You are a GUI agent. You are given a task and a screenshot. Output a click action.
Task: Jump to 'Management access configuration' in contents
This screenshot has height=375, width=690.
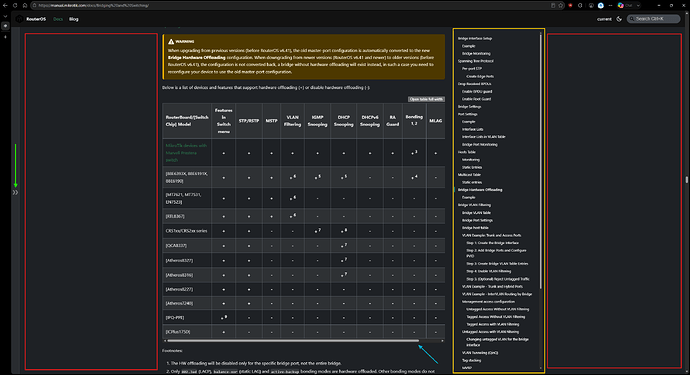(488, 301)
